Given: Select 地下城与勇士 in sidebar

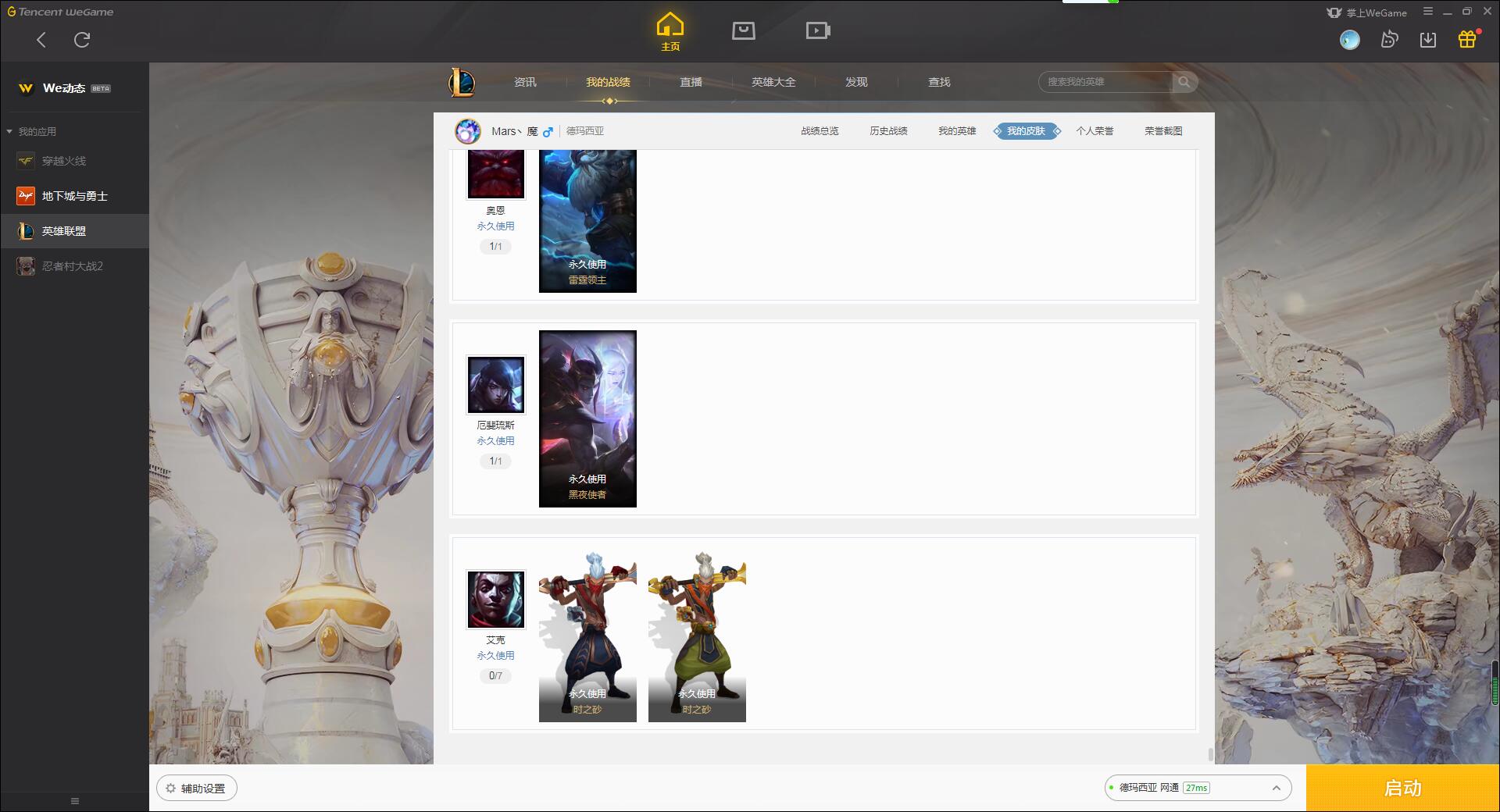Looking at the screenshot, I should pos(74,196).
